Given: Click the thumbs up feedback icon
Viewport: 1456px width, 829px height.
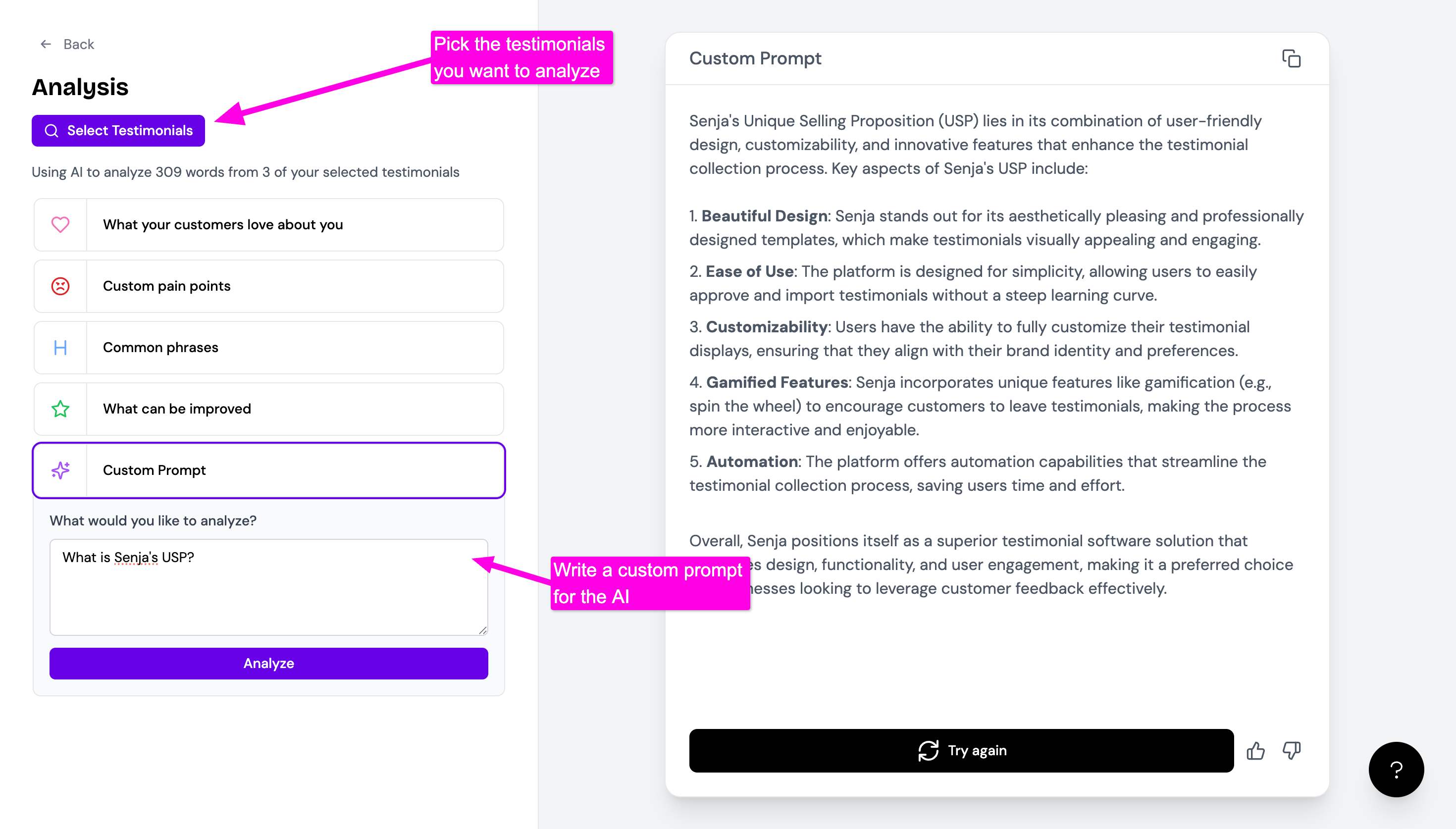Looking at the screenshot, I should [1255, 750].
